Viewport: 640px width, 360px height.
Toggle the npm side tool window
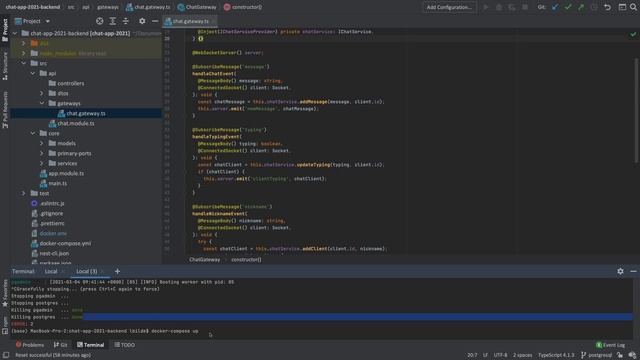tap(5, 325)
